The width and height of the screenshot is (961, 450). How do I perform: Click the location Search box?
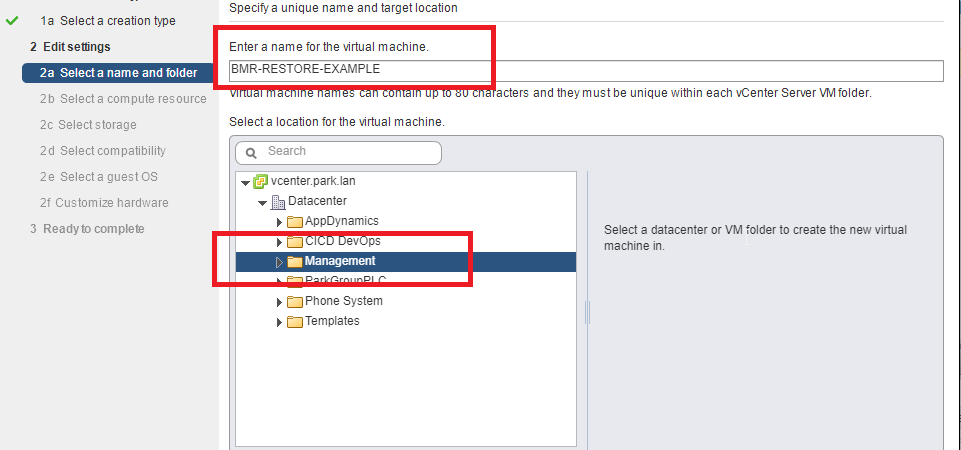click(338, 153)
